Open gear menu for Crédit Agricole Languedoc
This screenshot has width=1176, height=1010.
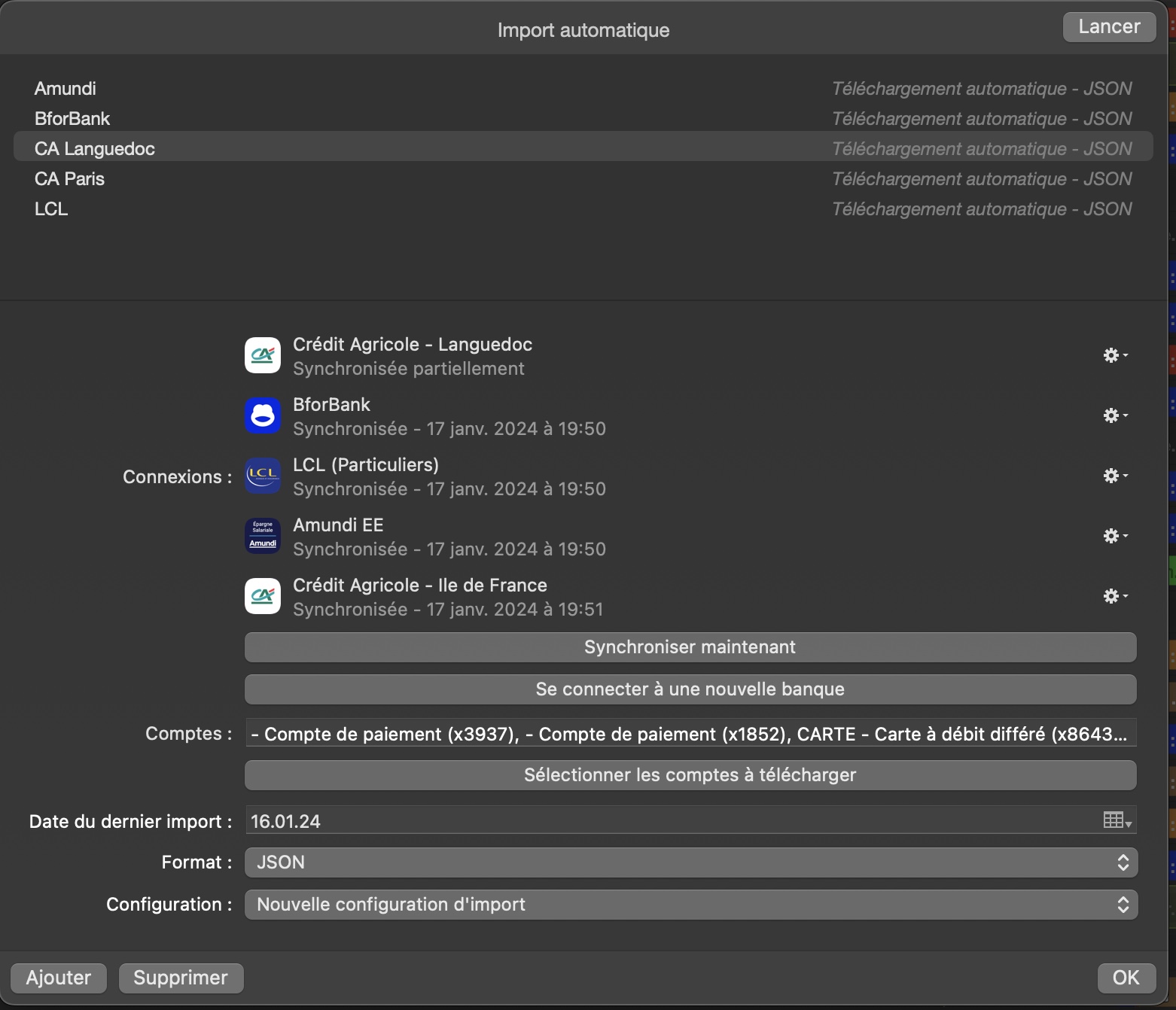[1115, 355]
